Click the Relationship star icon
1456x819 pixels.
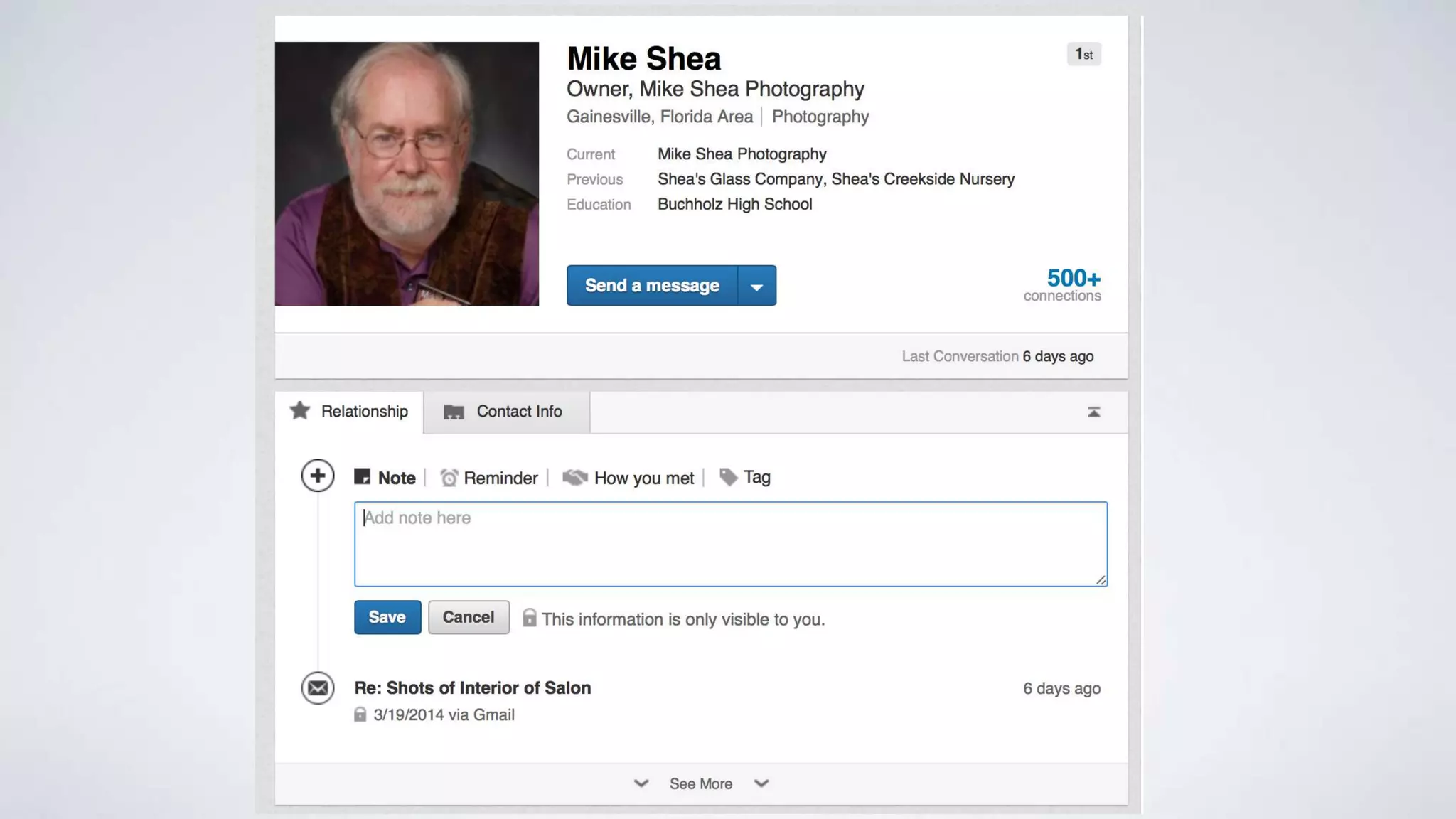pos(300,411)
